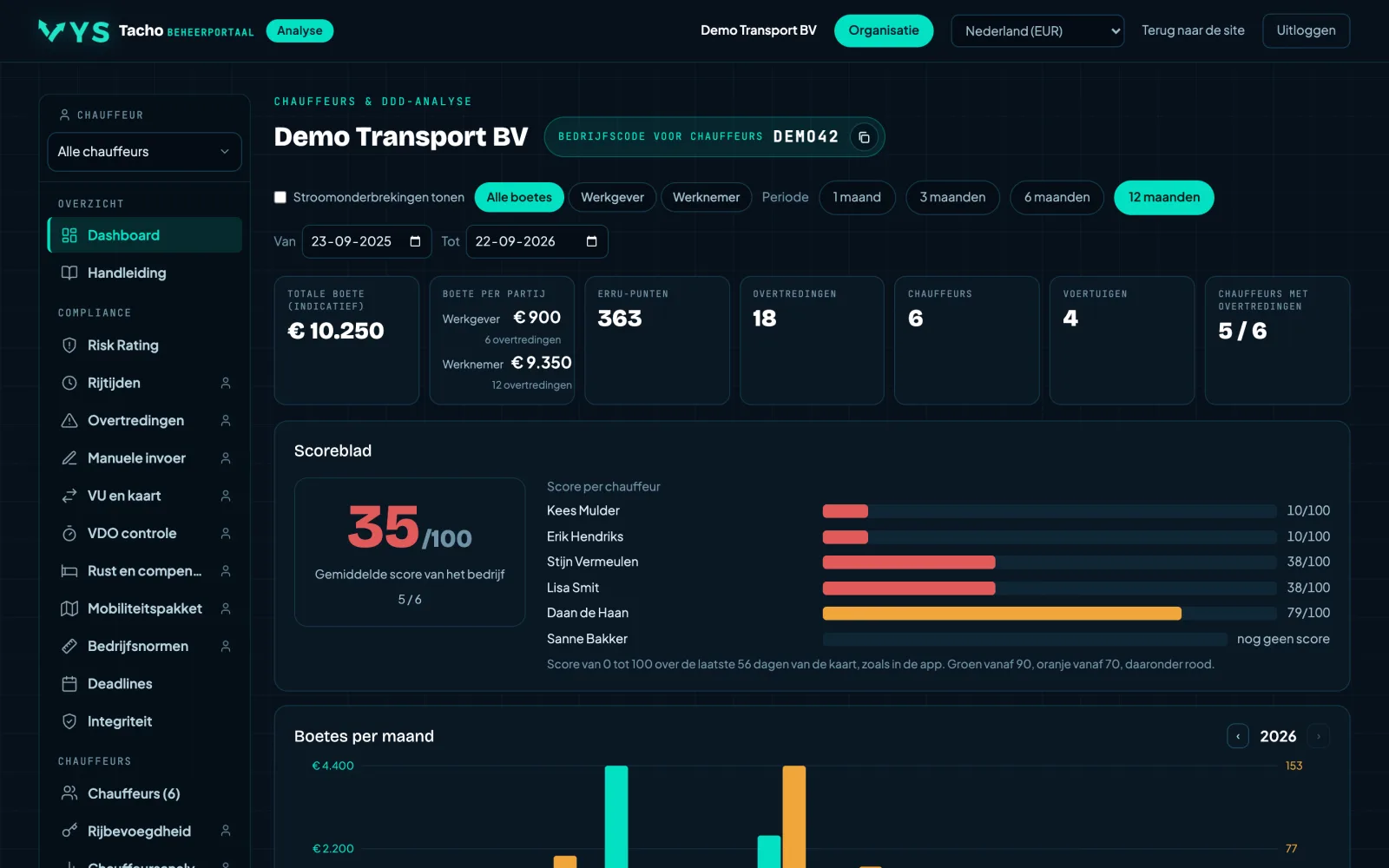This screenshot has height=868, width=1389.
Task: Follow the Terug naar de site link
Action: tap(1193, 30)
